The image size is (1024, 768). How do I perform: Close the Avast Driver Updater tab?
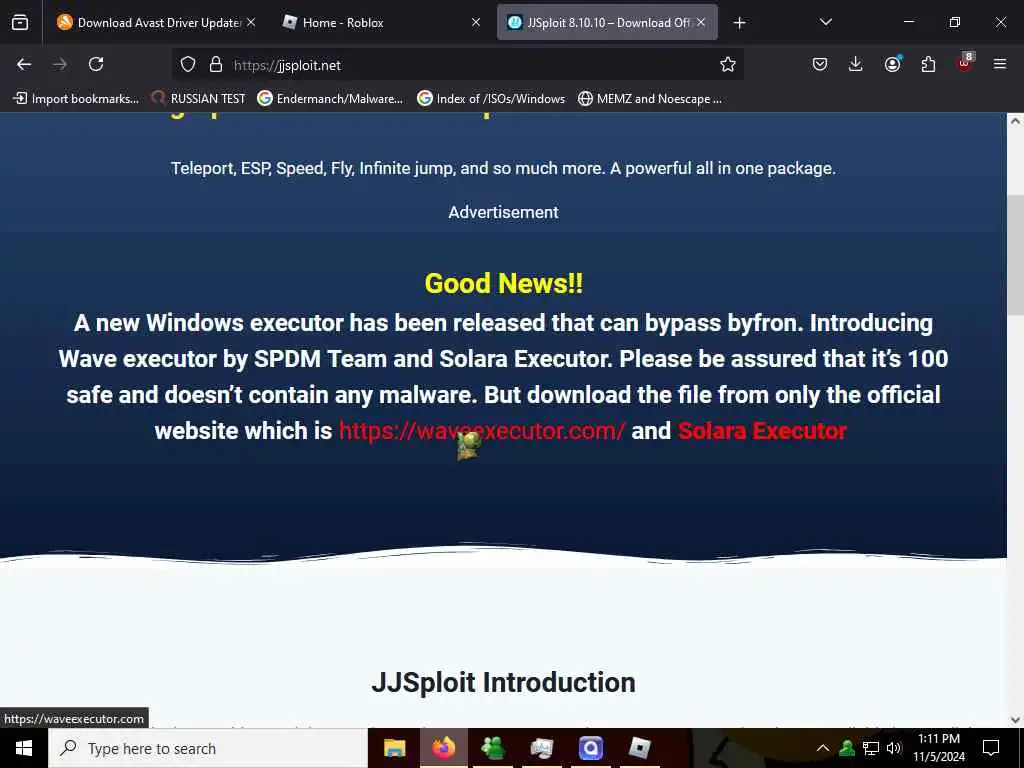pyautogui.click(x=251, y=22)
